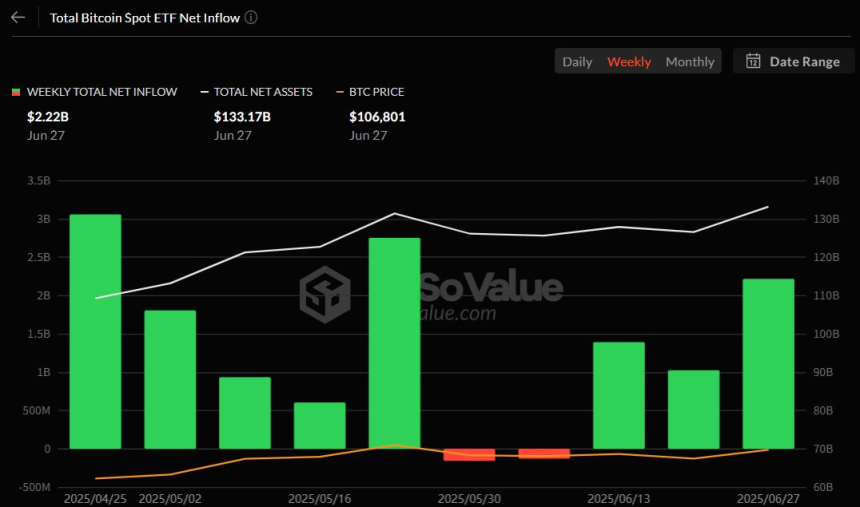This screenshot has height=507, width=860.
Task: Click the red outflow bar for 2025/05/30
Action: pos(469,454)
